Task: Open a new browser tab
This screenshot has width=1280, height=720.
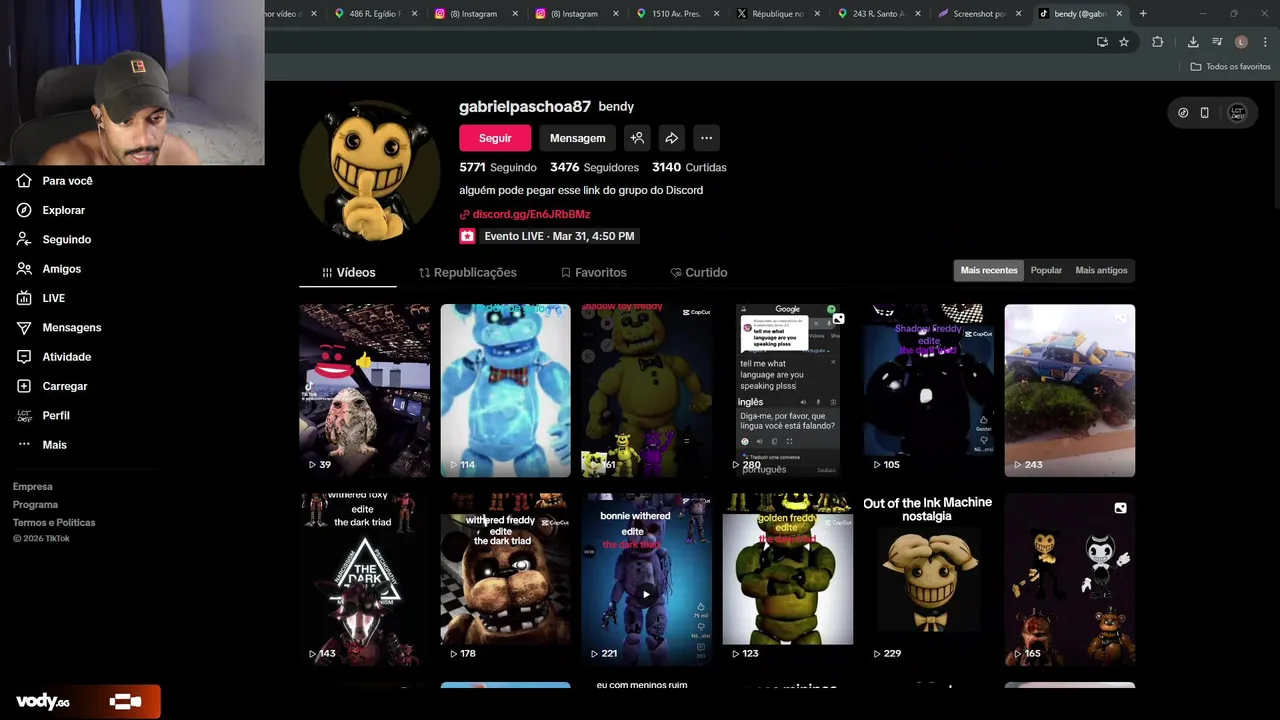Action: click(1143, 14)
